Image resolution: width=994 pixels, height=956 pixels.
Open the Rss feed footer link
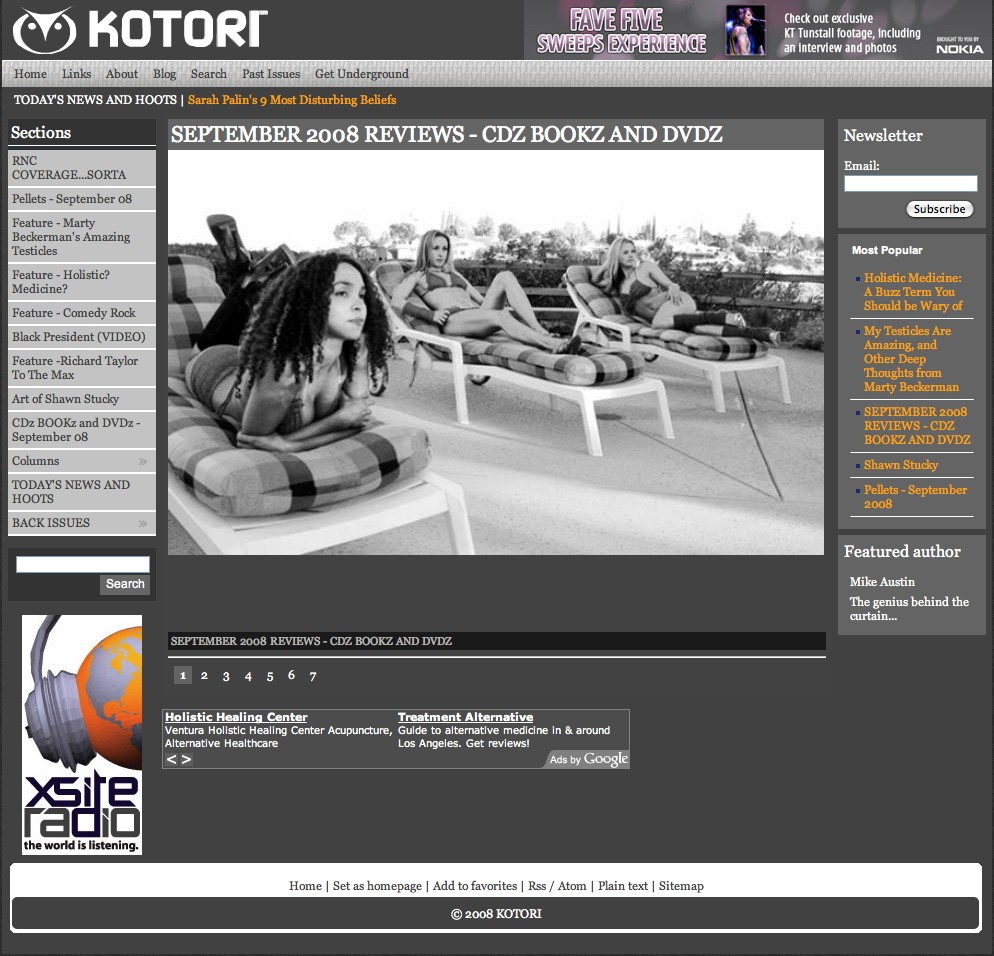(x=537, y=886)
